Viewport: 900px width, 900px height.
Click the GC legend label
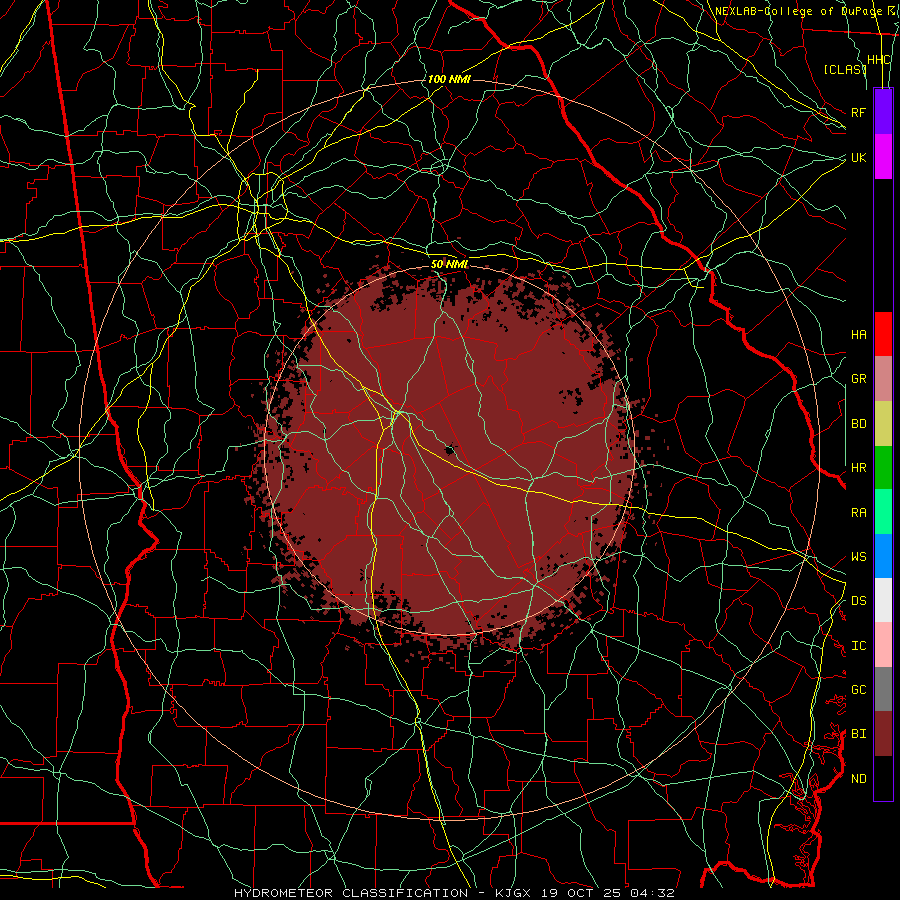[858, 690]
